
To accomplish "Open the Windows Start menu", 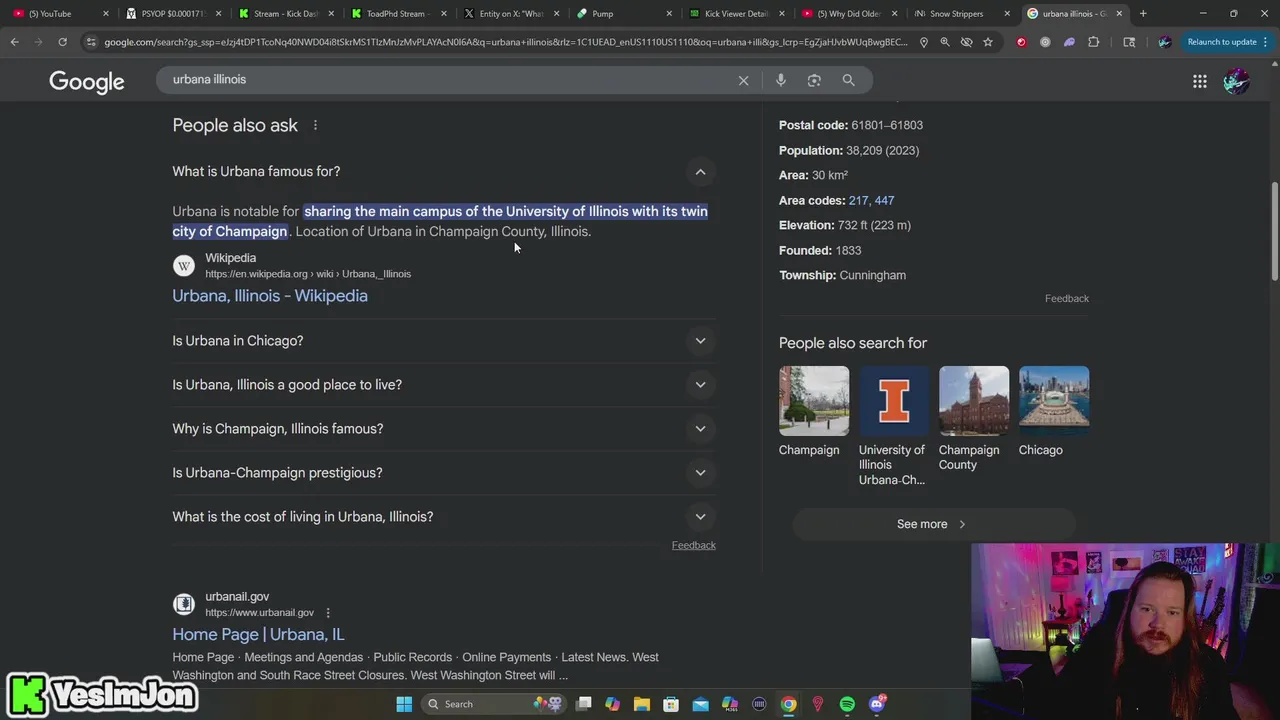I will [404, 704].
